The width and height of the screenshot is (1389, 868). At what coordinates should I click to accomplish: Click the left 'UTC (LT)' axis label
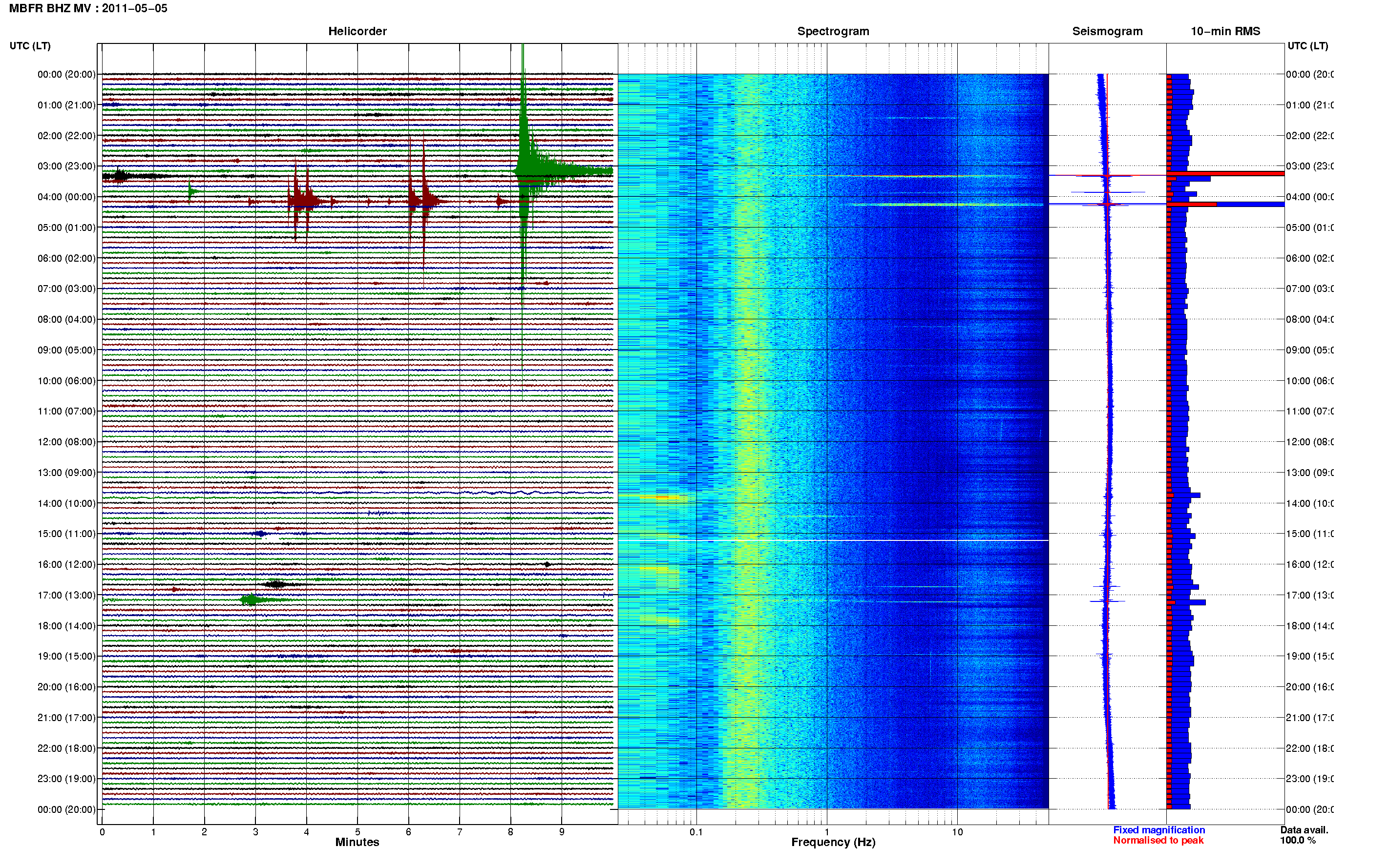coord(30,46)
